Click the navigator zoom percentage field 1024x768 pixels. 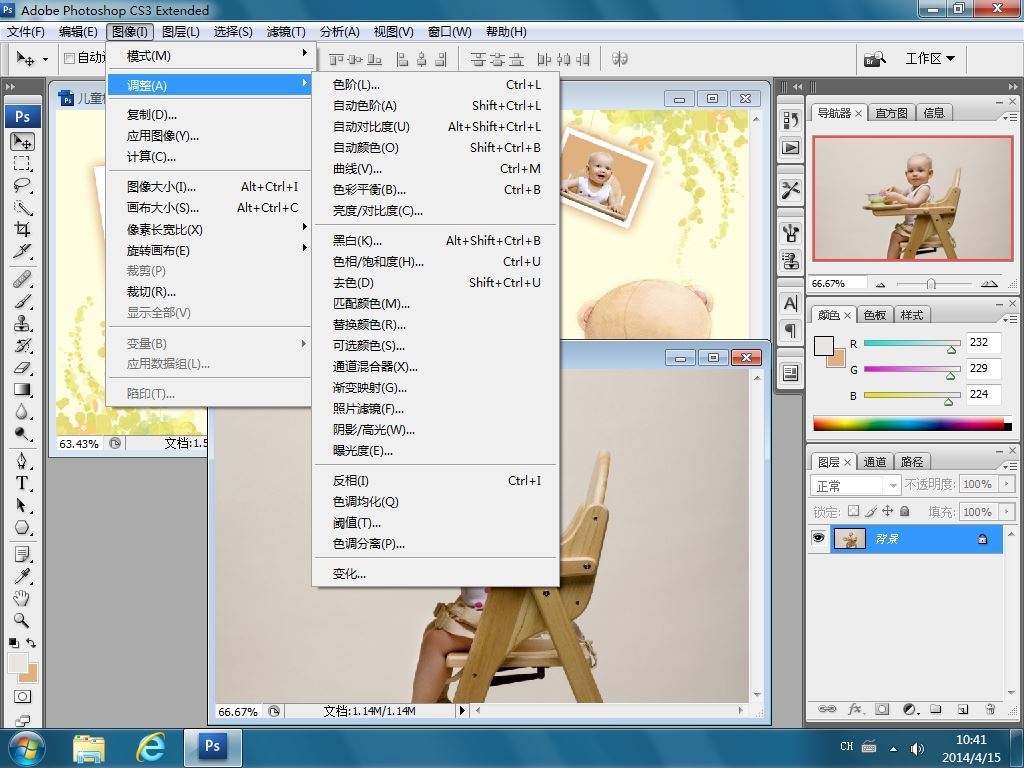point(838,283)
